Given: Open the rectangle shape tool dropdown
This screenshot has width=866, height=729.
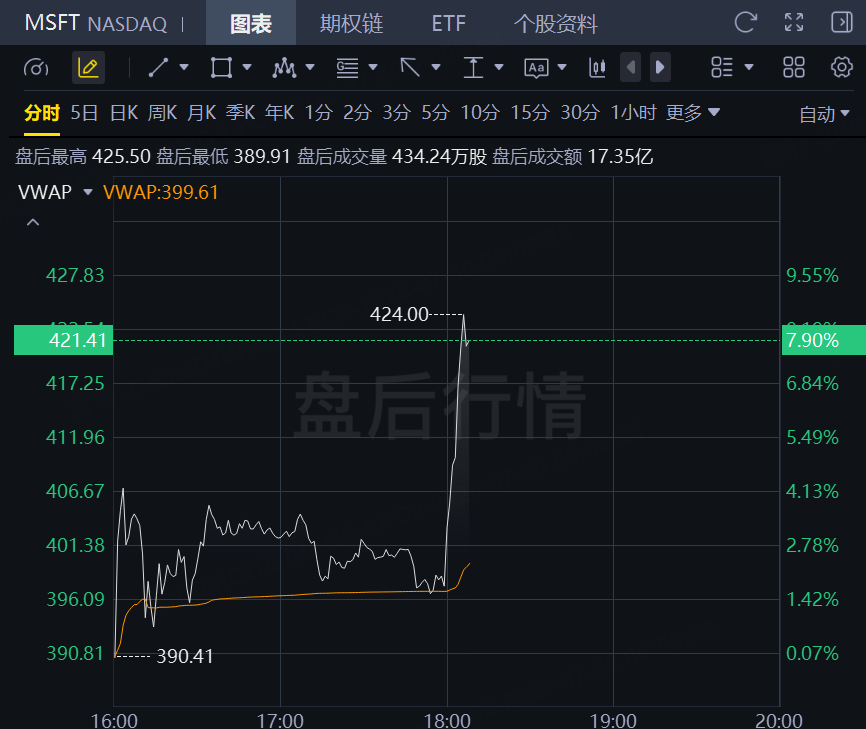Looking at the screenshot, I should [247, 67].
